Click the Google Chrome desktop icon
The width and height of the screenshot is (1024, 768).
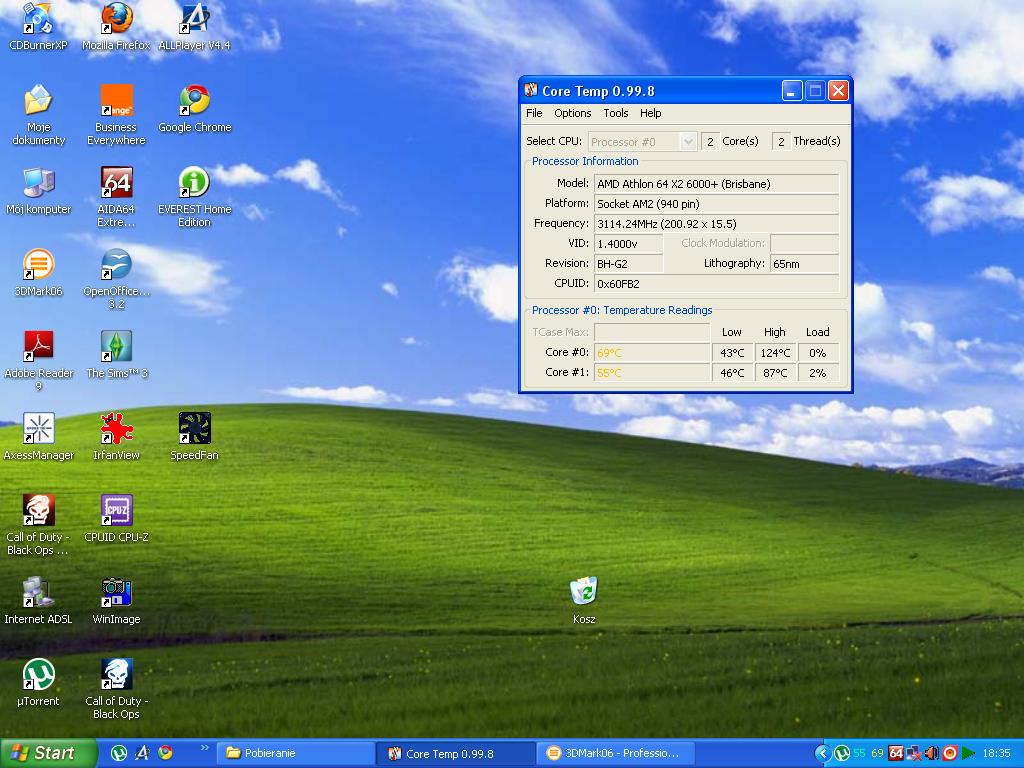[x=194, y=101]
